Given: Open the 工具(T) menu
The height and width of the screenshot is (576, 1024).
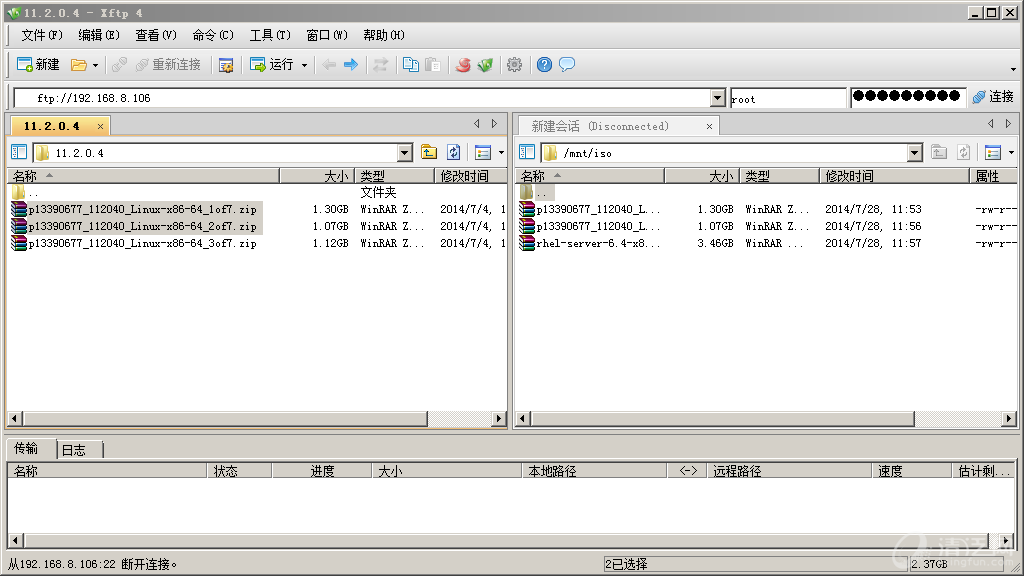Looking at the screenshot, I should tap(270, 35).
